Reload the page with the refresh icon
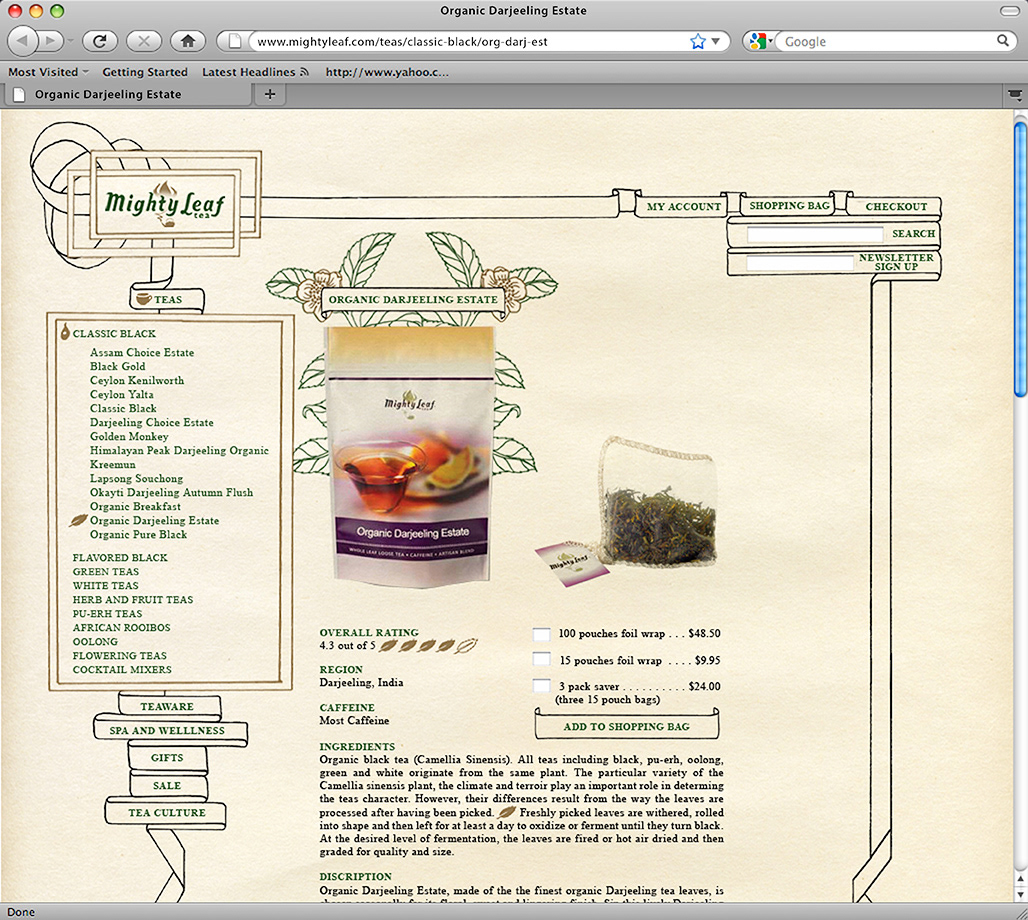Image resolution: width=1028 pixels, height=920 pixels. [100, 41]
